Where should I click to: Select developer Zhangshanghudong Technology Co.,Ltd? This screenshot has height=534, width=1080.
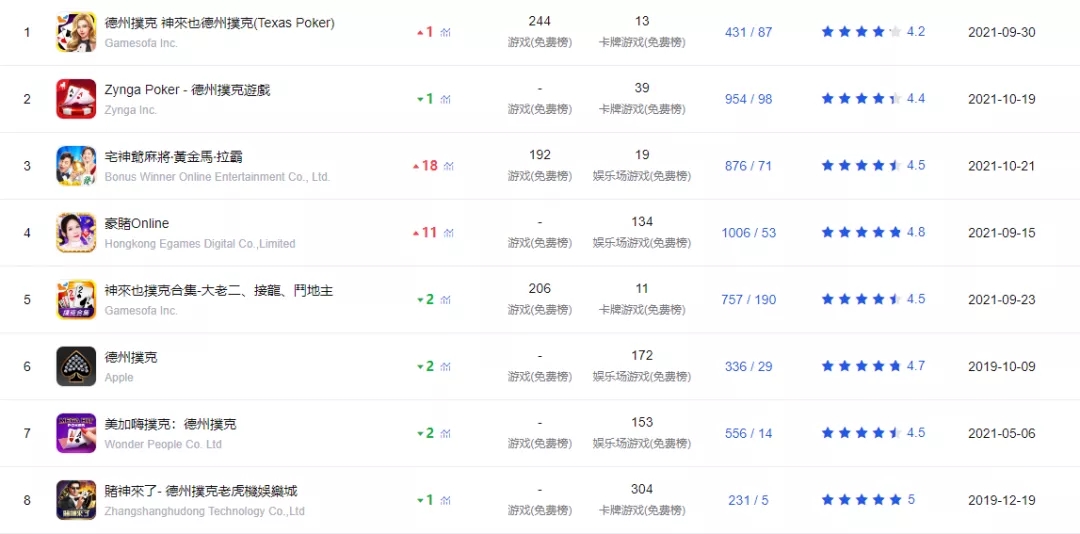click(205, 511)
